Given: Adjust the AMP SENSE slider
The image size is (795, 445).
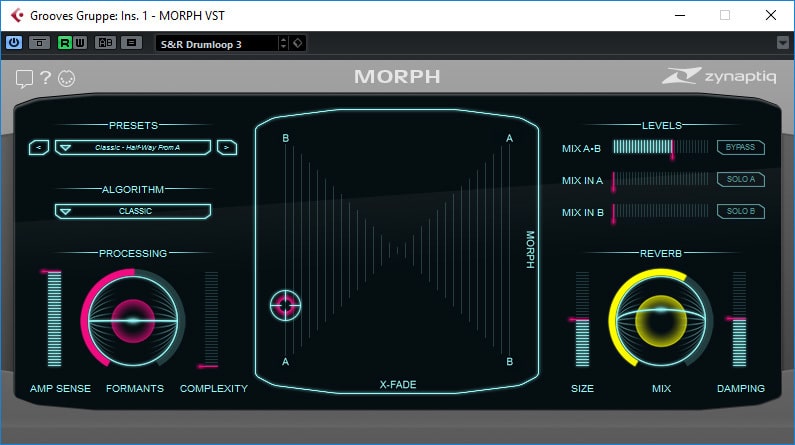Looking at the screenshot, I should (54, 318).
